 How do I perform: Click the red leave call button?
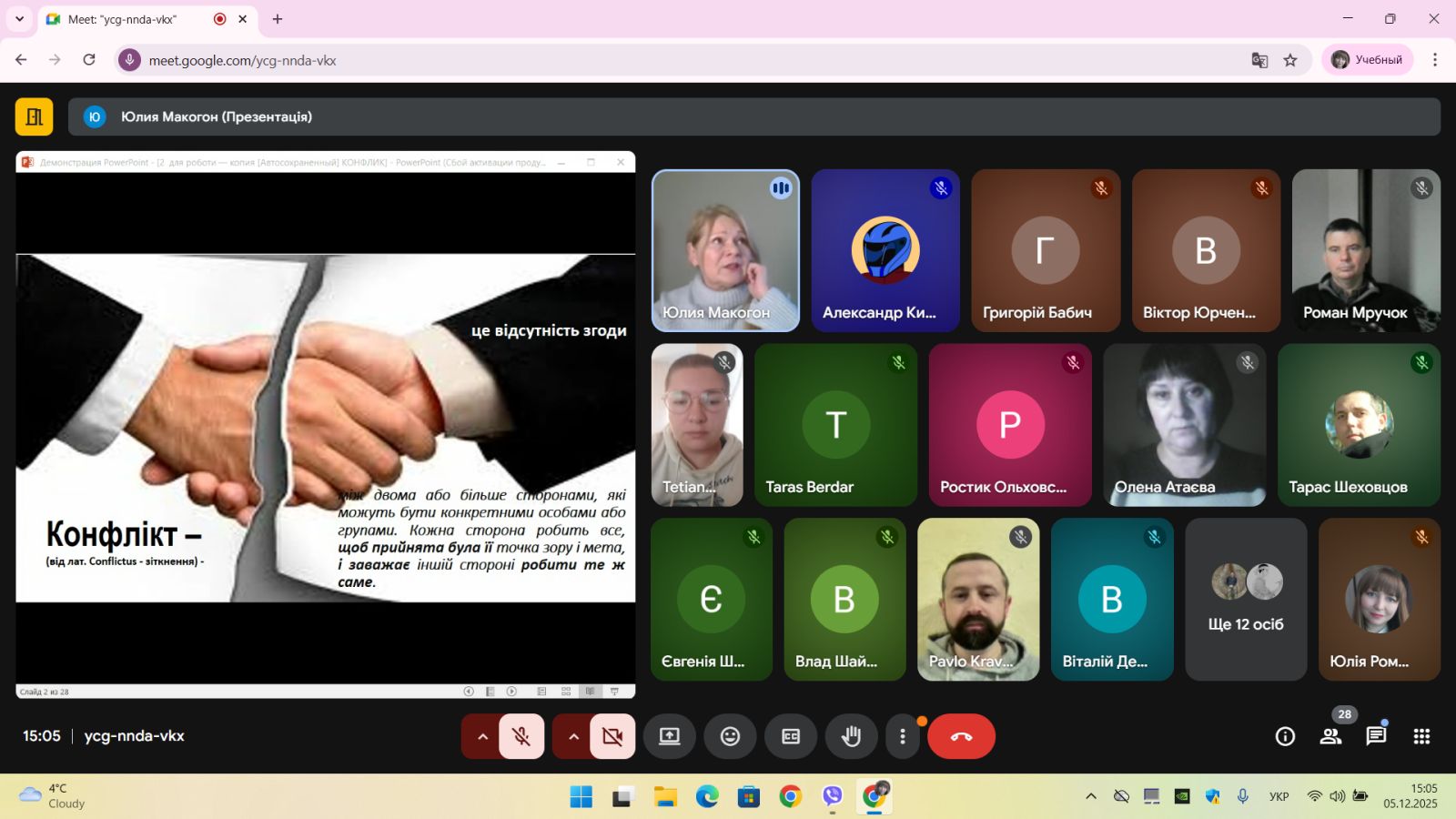tap(961, 736)
